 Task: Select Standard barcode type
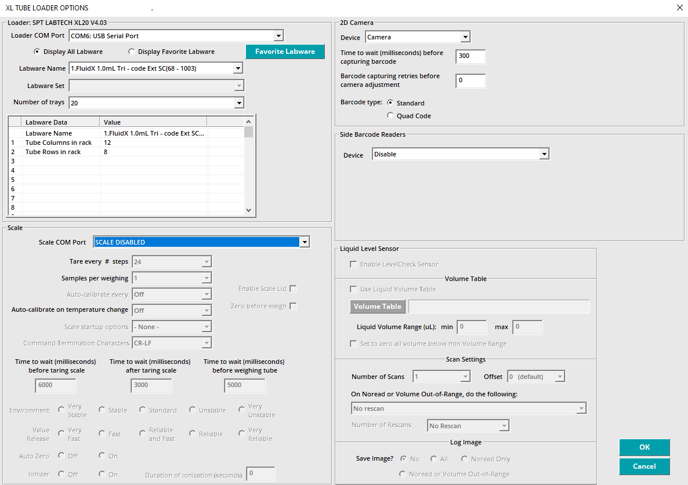coord(390,103)
